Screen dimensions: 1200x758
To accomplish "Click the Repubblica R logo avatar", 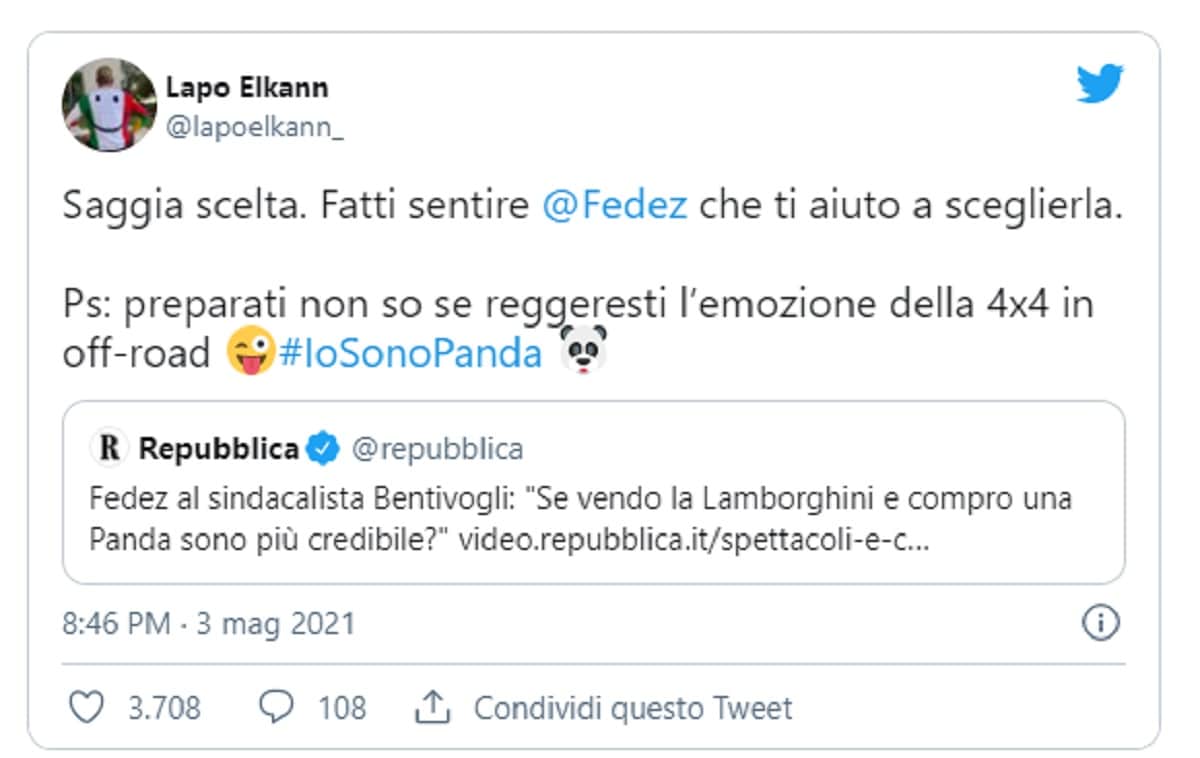I will point(108,450).
